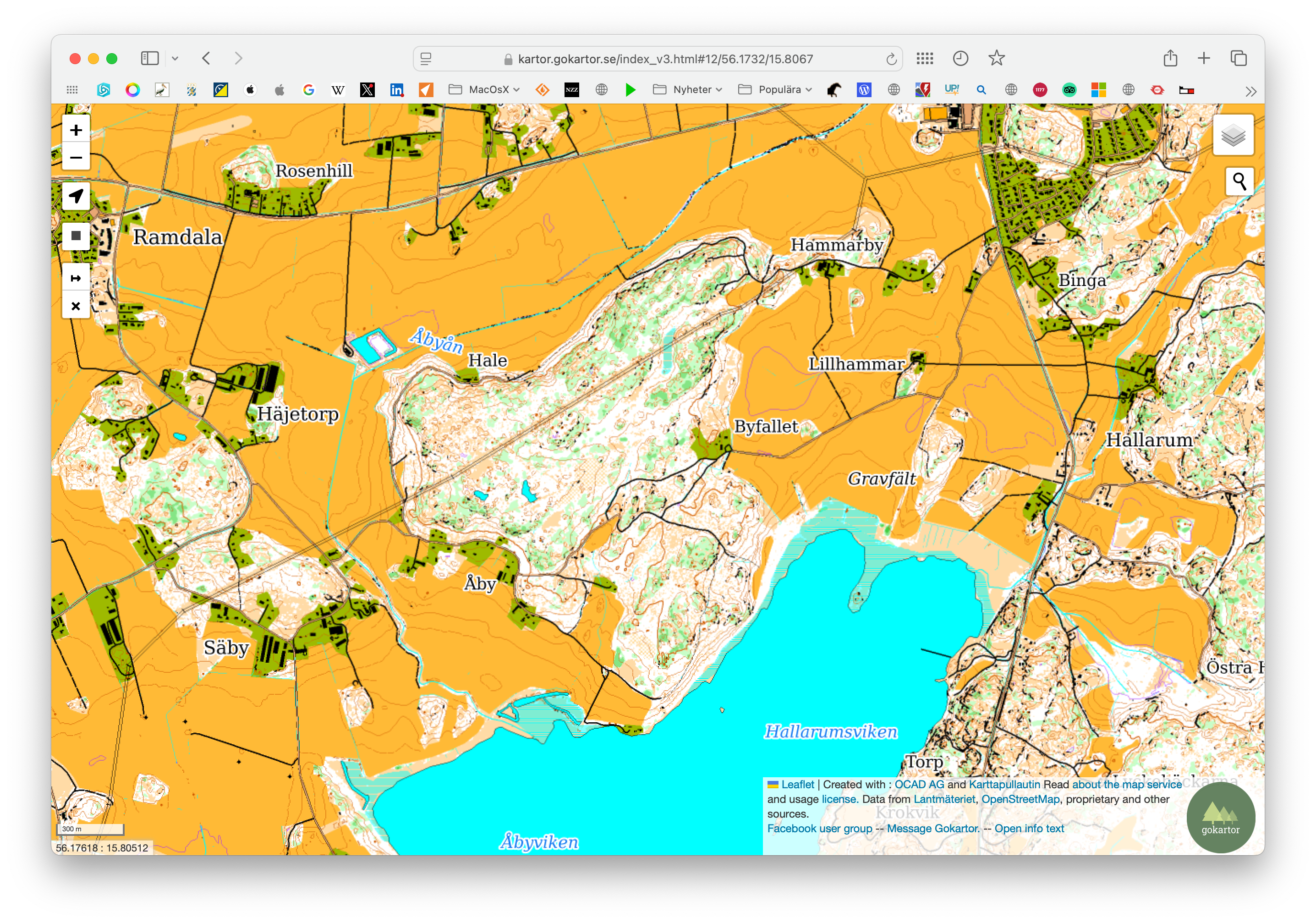The width and height of the screenshot is (1316, 923).
Task: Click the X clear button on map
Action: pos(76,306)
